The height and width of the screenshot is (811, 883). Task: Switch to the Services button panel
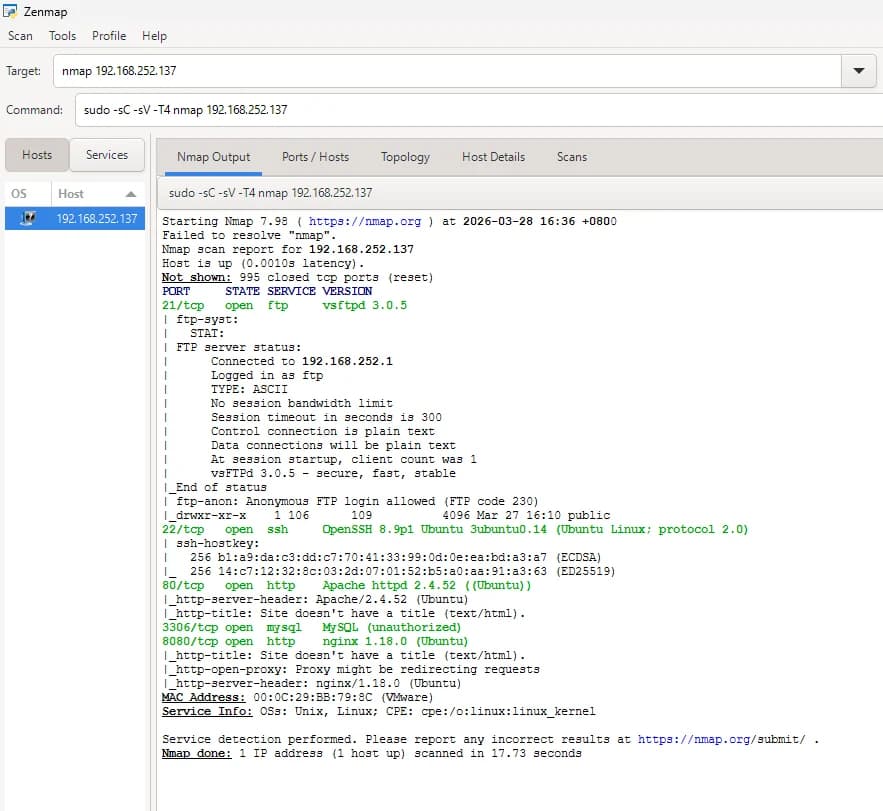(107, 155)
